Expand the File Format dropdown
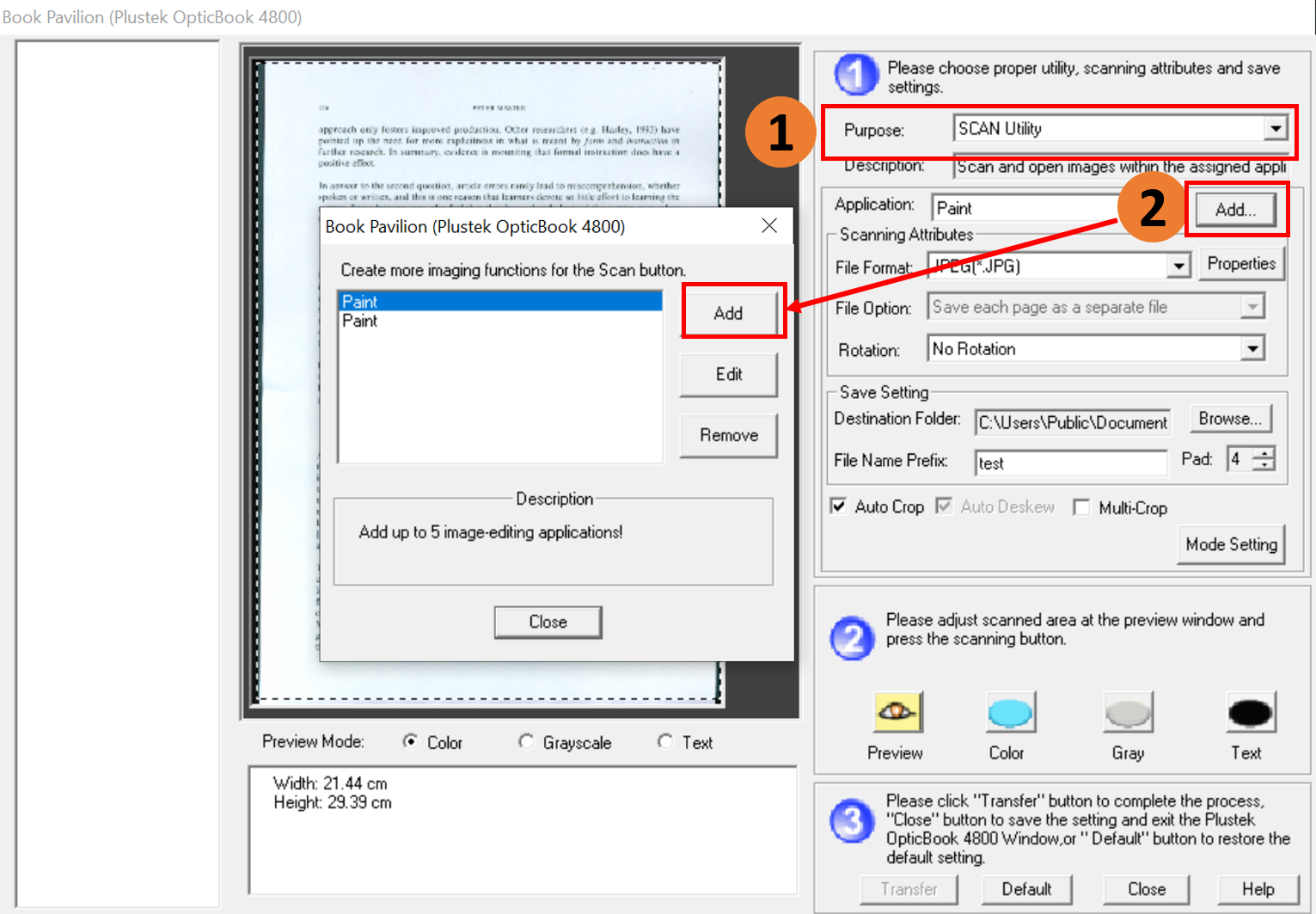Screen dimensions: 1316x914 [x=1178, y=267]
